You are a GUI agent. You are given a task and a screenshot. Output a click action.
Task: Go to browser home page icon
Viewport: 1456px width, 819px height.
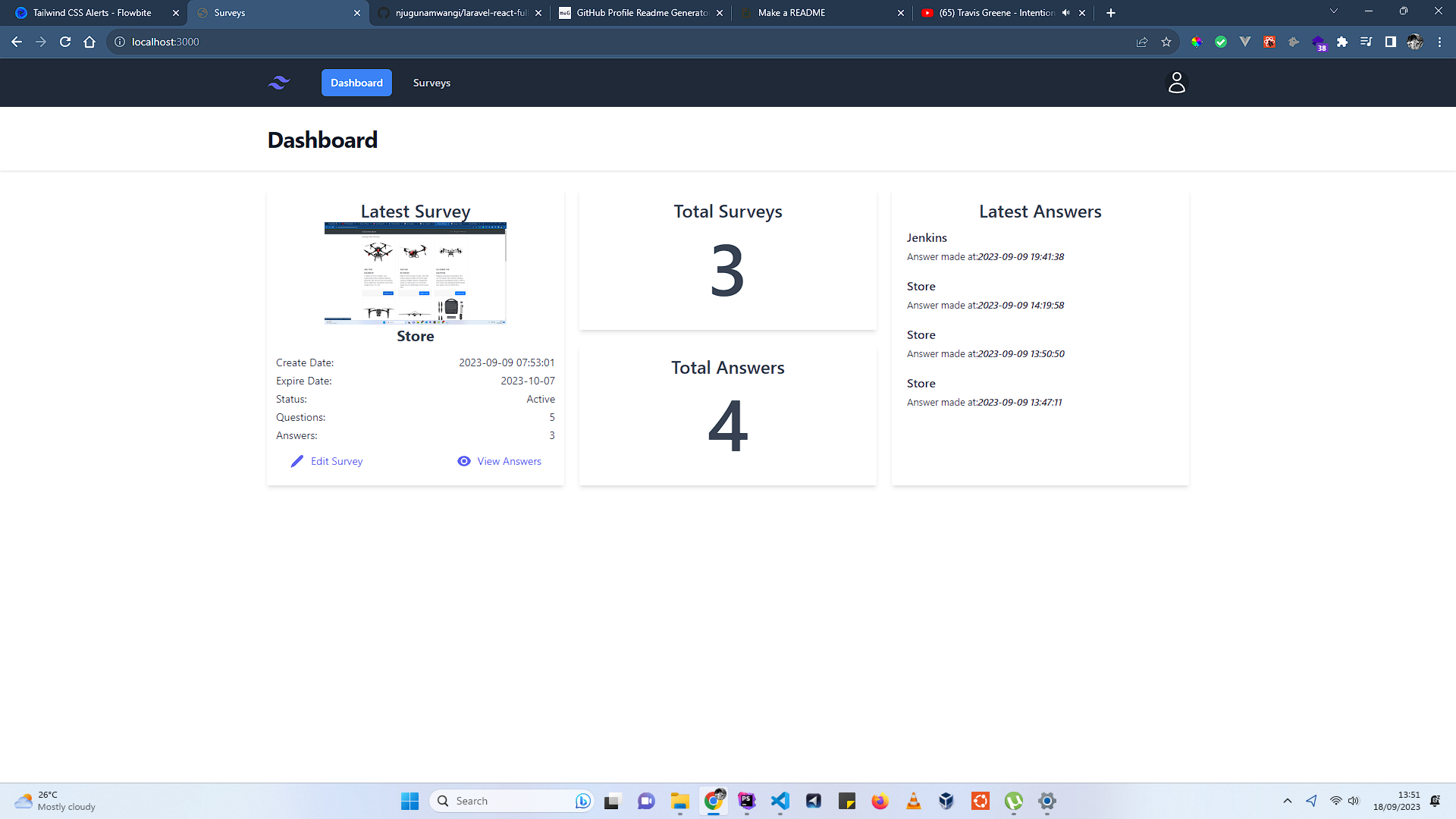point(89,42)
